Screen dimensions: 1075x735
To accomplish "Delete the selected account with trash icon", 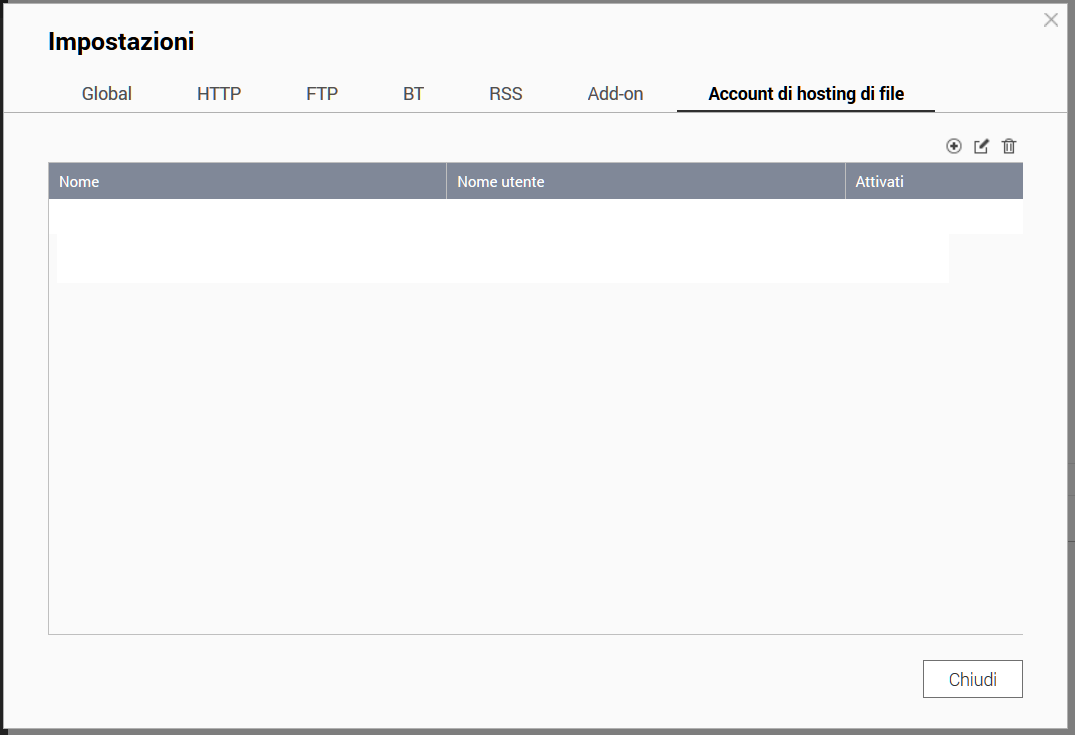I will click(1009, 146).
